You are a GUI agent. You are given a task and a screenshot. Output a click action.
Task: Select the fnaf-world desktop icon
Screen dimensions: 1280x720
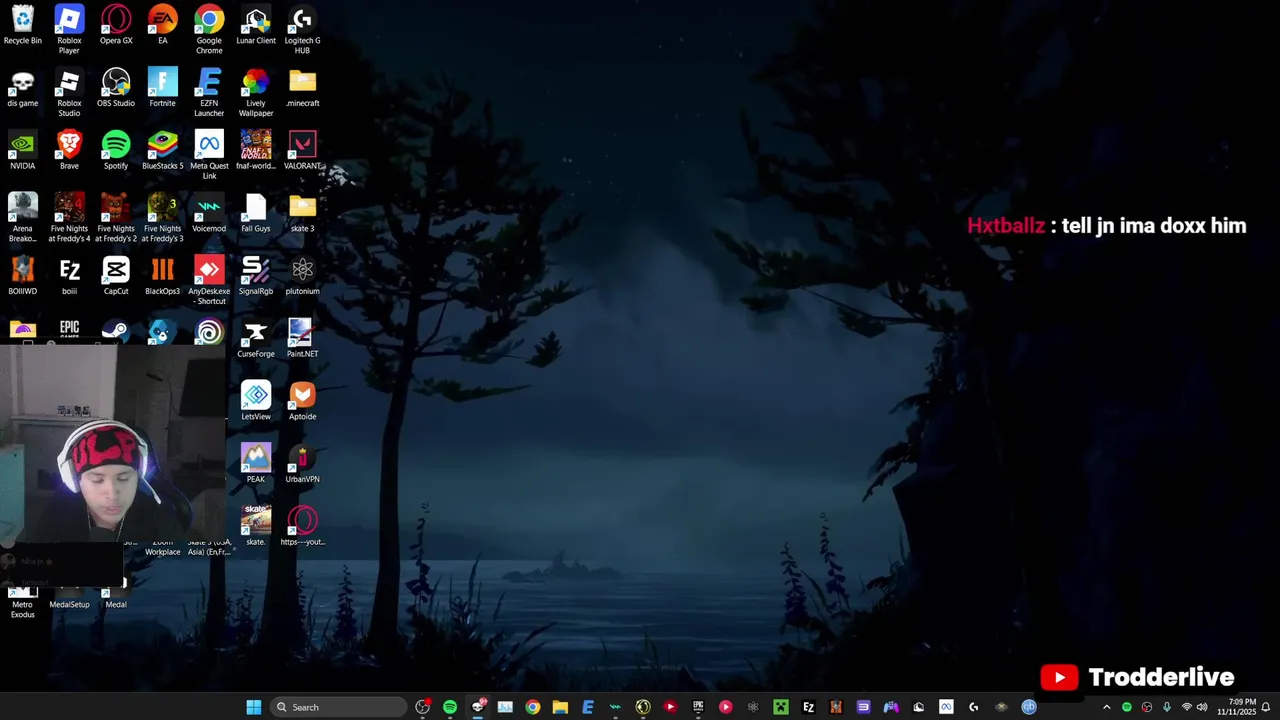coord(256,151)
